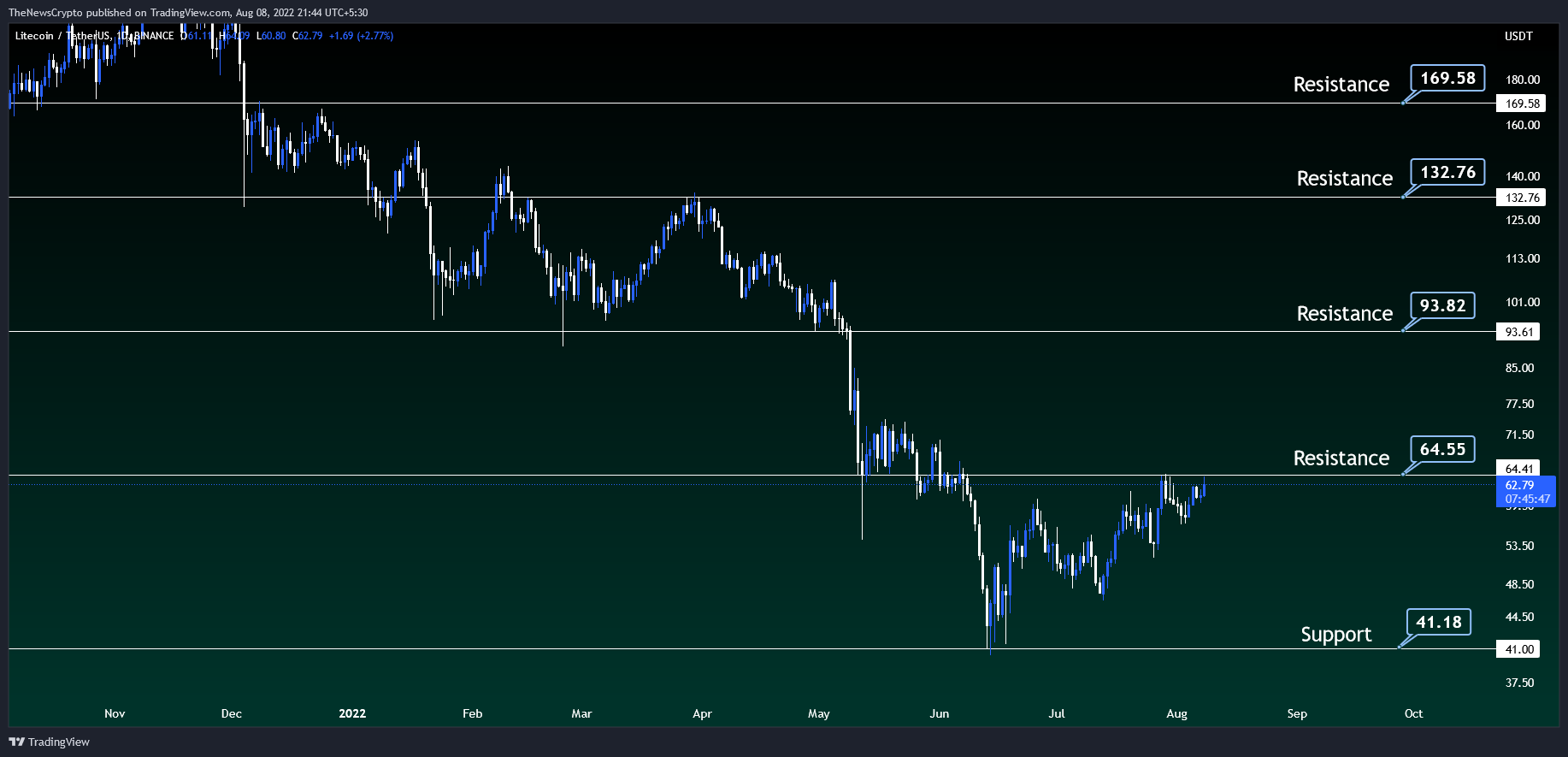
Task: Click the 2022 label on time axis
Action: pyautogui.click(x=352, y=713)
